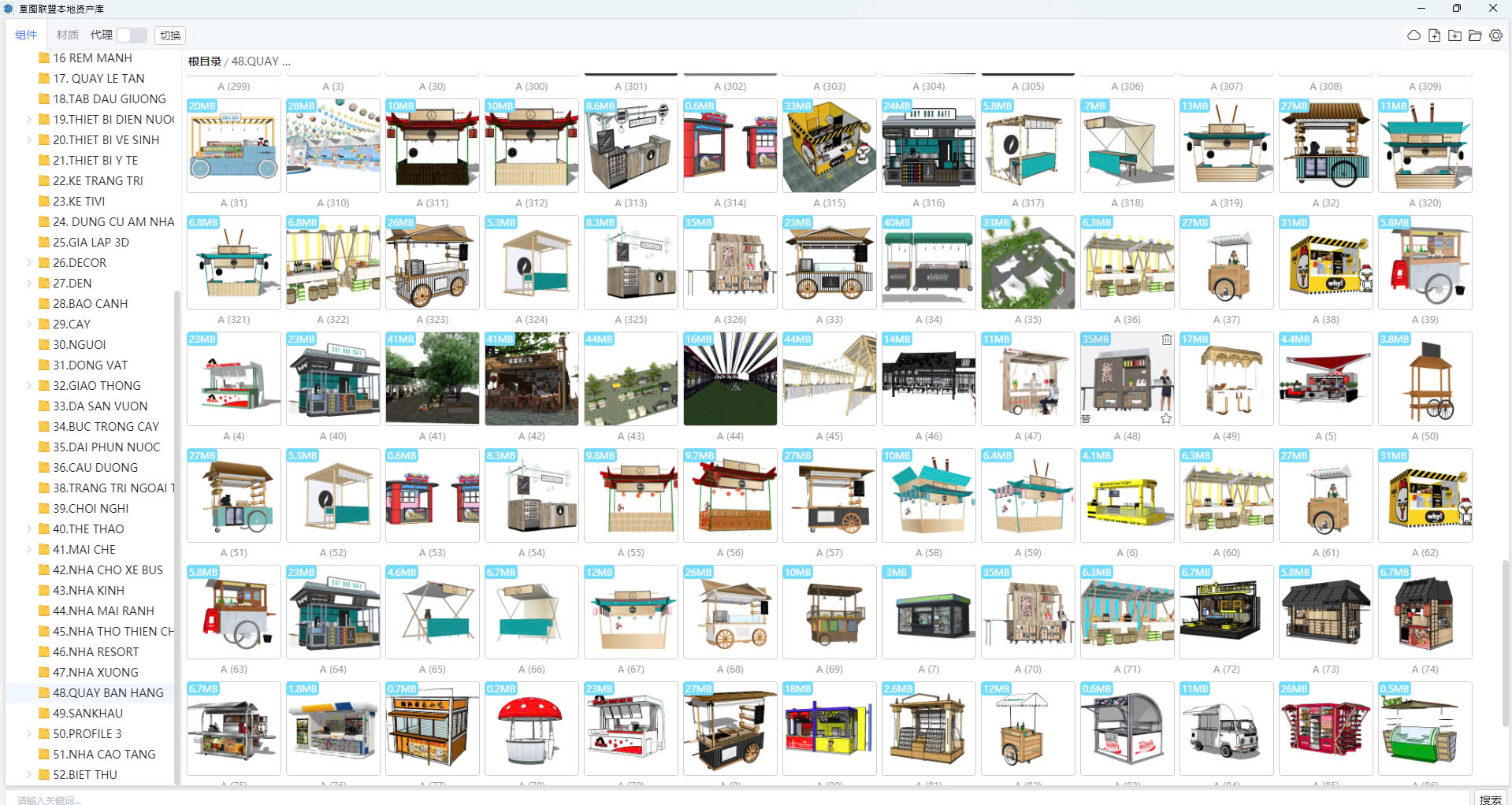Viewport: 1512px width, 805px height.
Task: Click the add new file icon
Action: 1434,35
